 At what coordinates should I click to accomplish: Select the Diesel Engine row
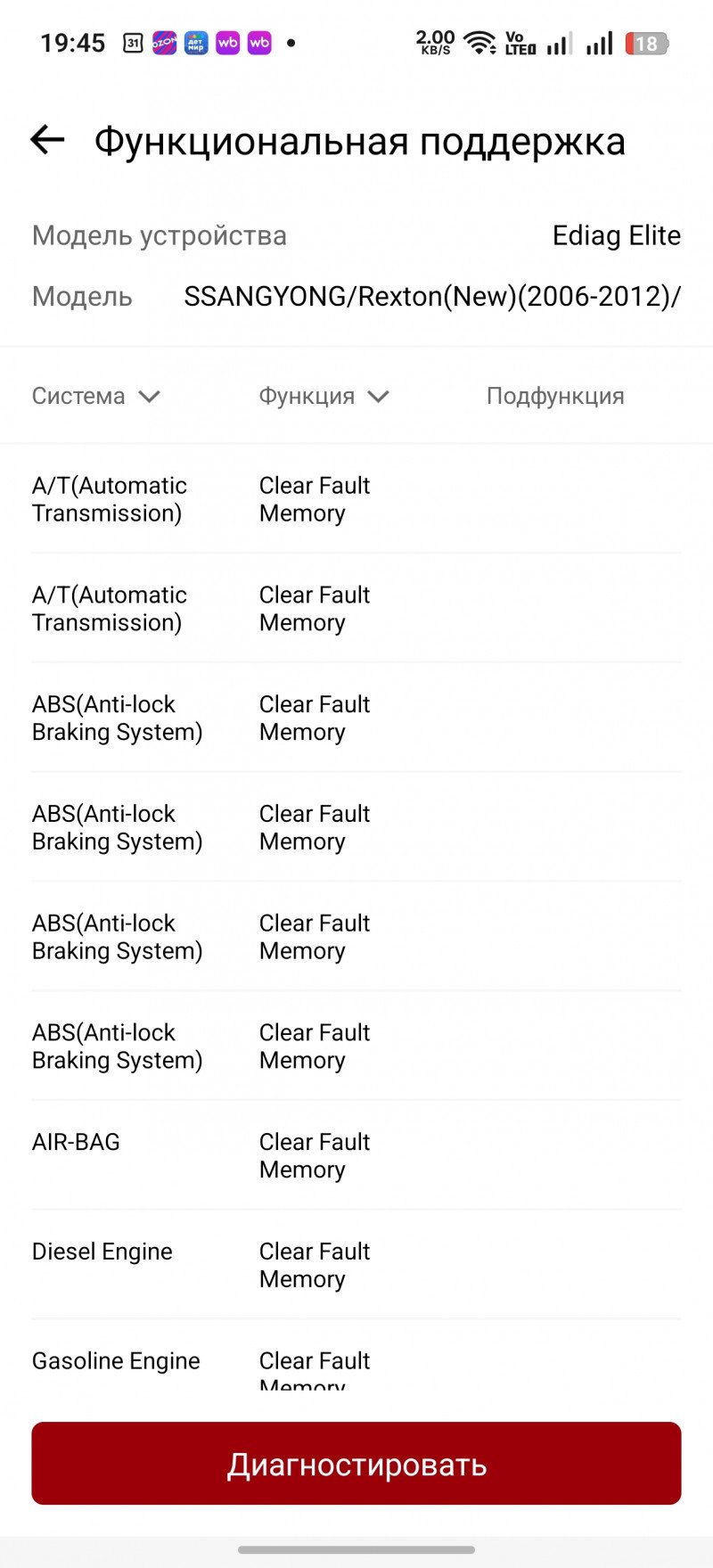pos(356,1265)
